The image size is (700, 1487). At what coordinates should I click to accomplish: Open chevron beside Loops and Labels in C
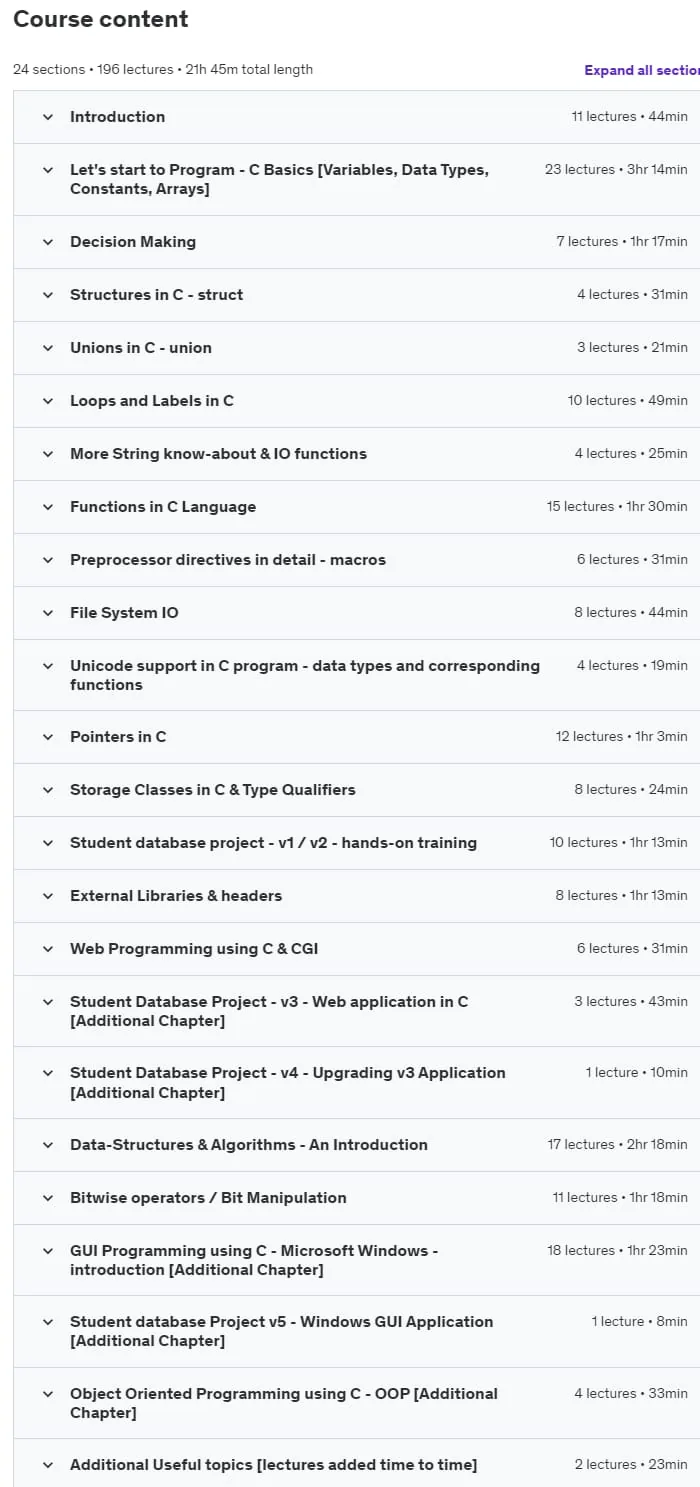point(47,401)
